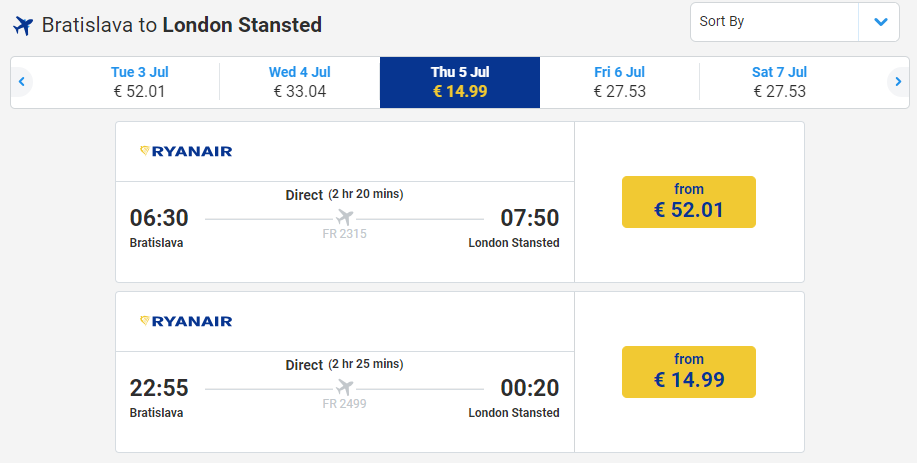
Task: Choose the from € 14.99 fare button
Action: click(x=689, y=372)
